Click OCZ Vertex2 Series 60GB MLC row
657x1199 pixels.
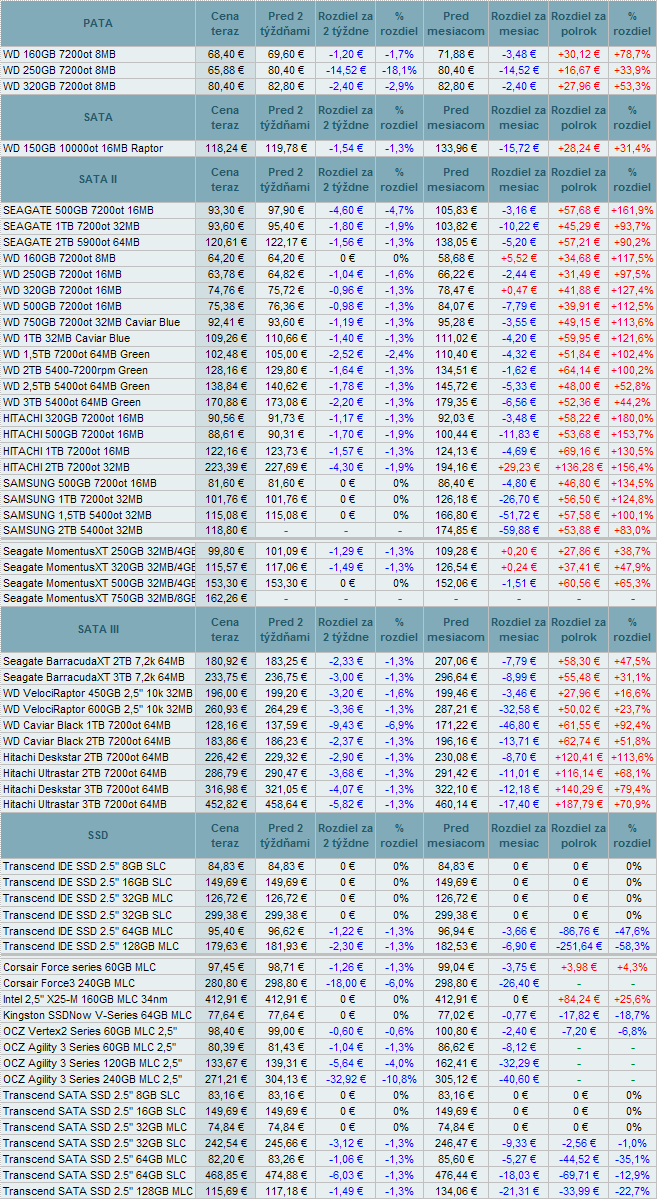(328, 1032)
